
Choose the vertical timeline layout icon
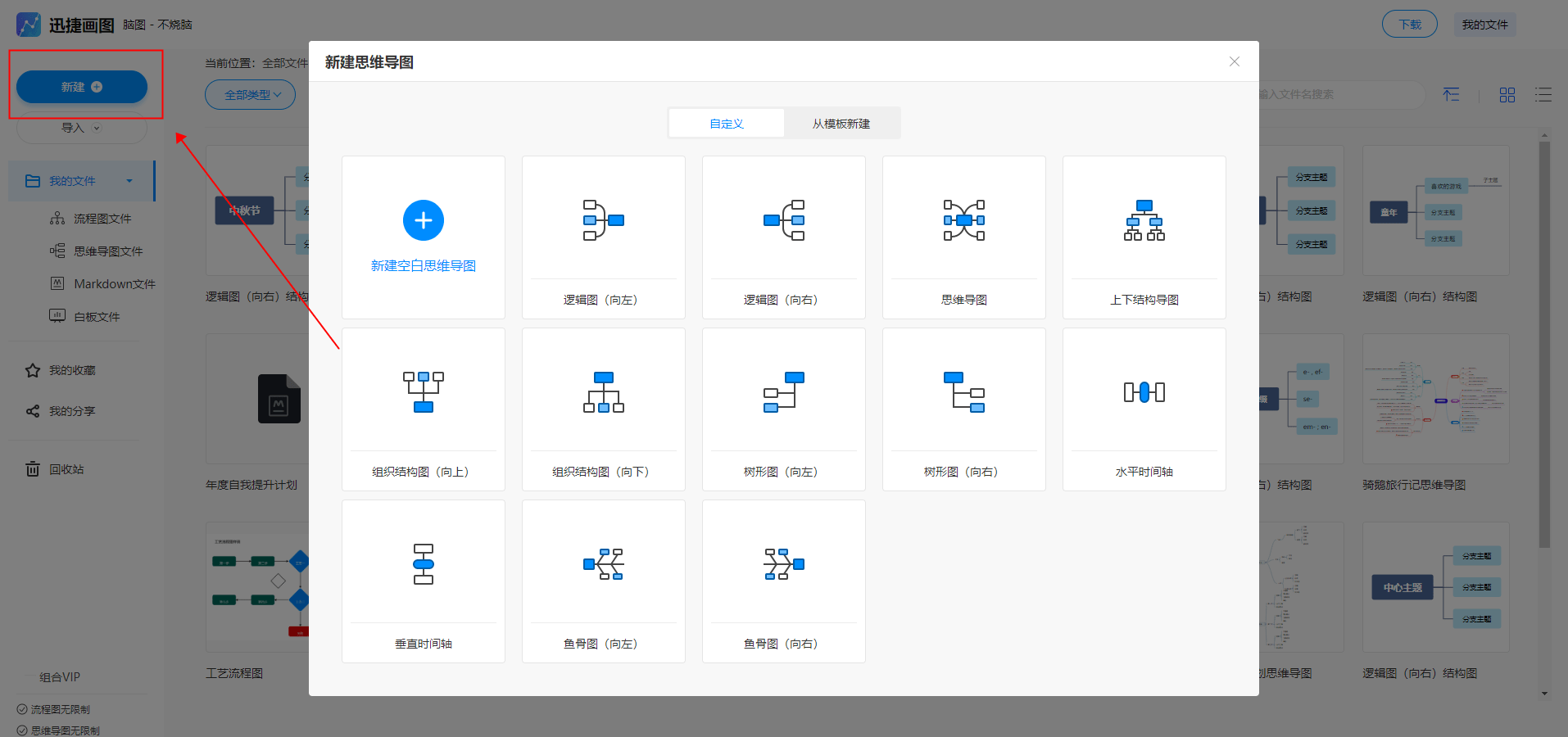[x=423, y=564]
